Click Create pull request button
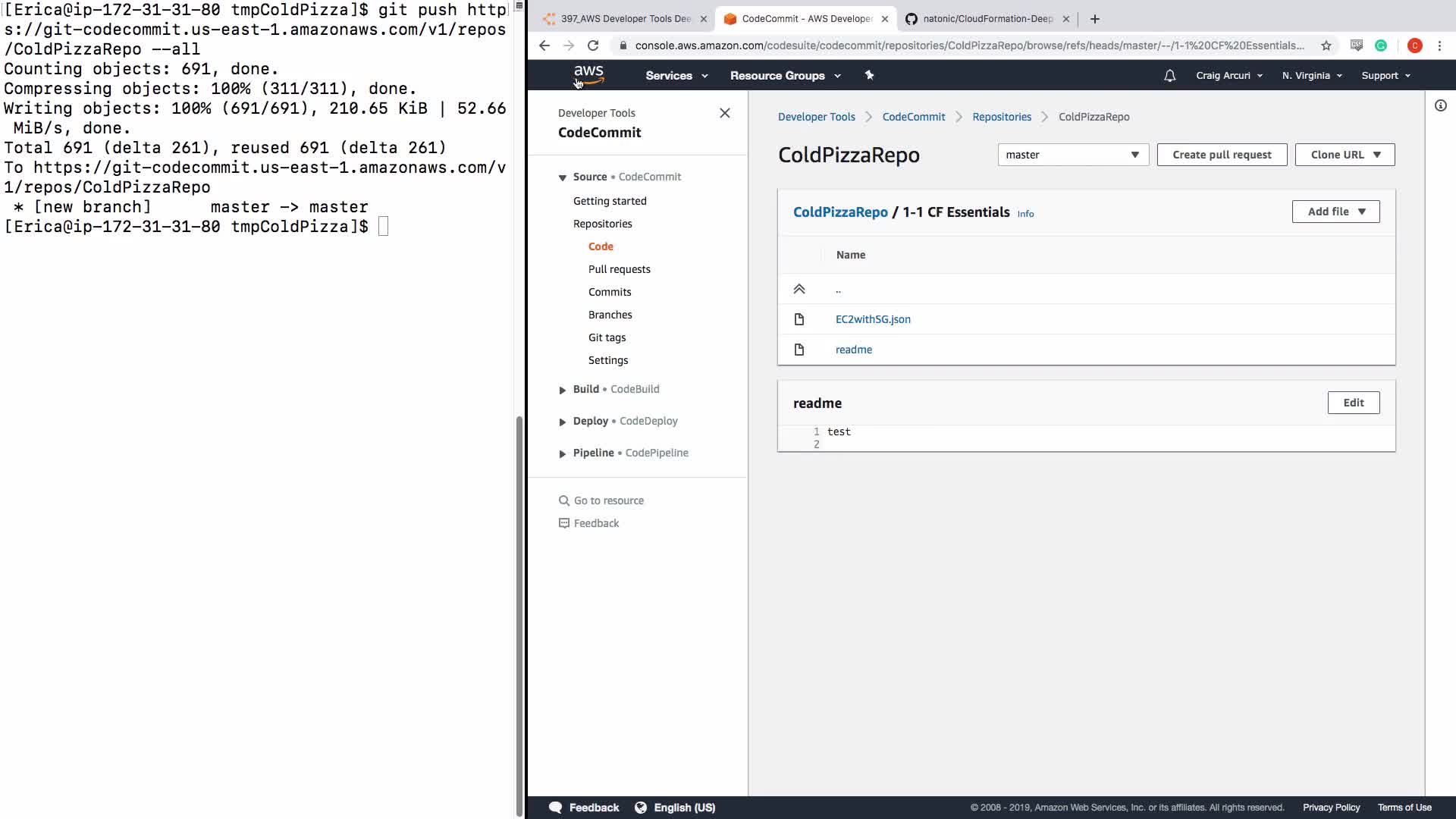Viewport: 1456px width, 819px height. pos(1221,155)
